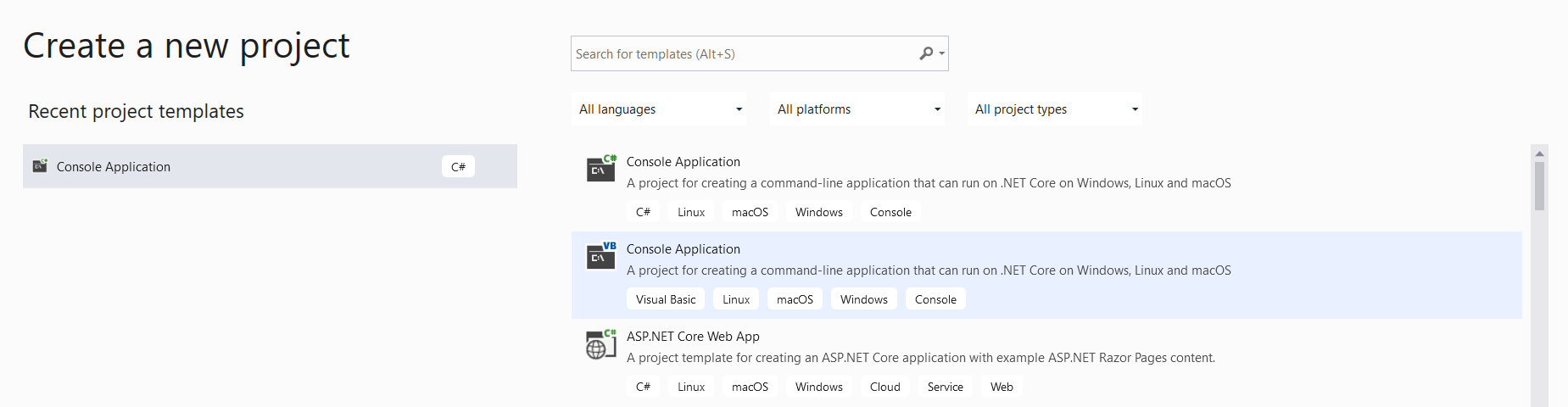Click the VB Console Application description text
1568x407 pixels.
[929, 270]
